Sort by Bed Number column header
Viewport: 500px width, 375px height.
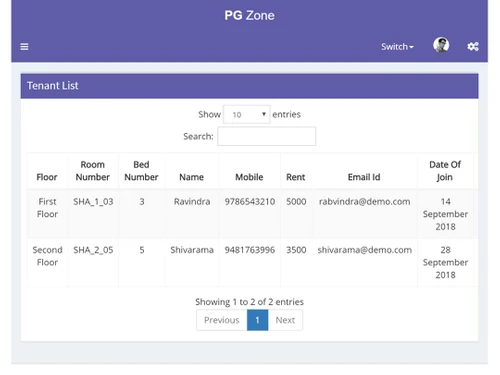tap(141, 171)
